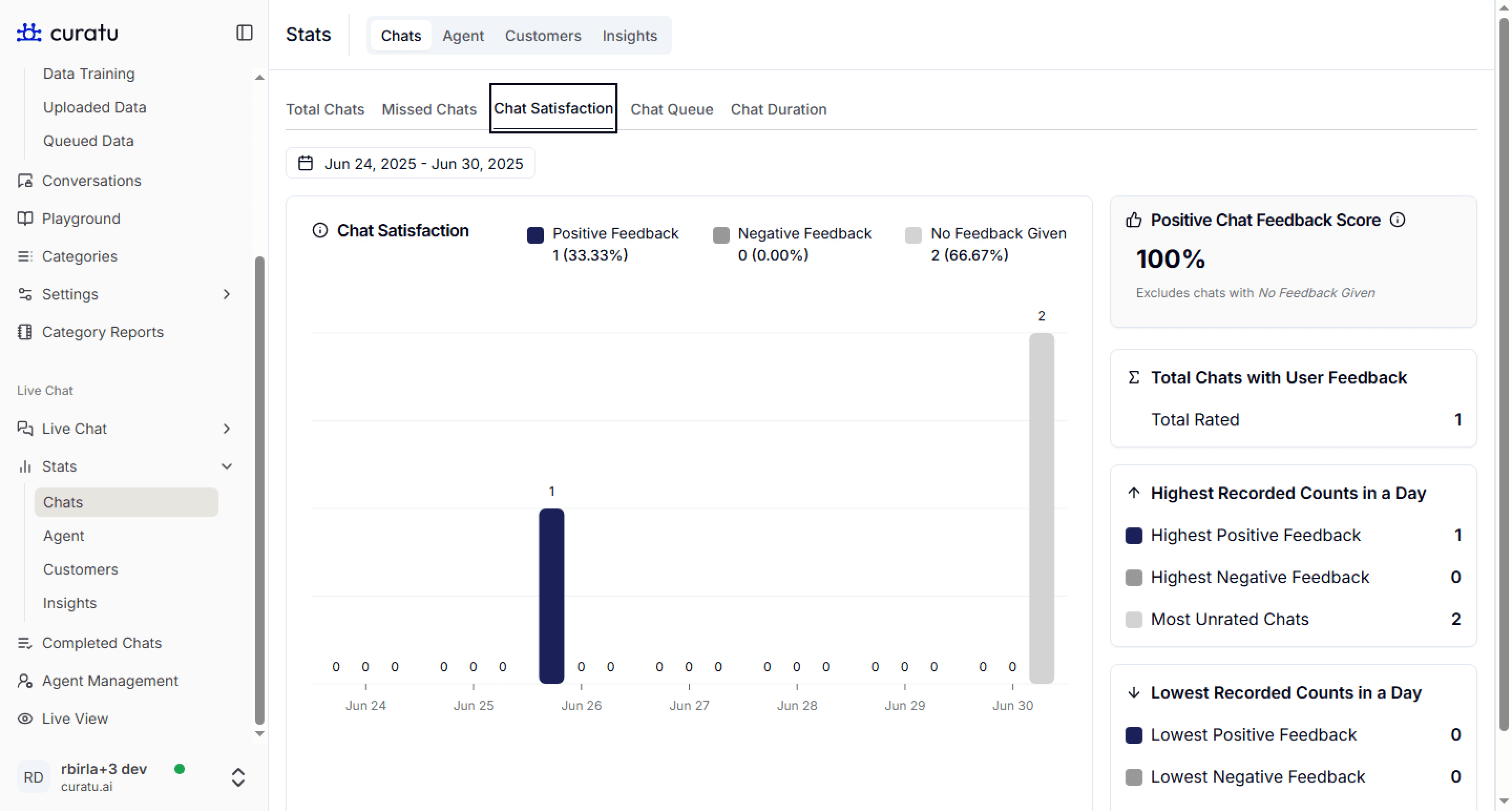
Task: Click the calendar icon in date picker
Action: pos(305,163)
